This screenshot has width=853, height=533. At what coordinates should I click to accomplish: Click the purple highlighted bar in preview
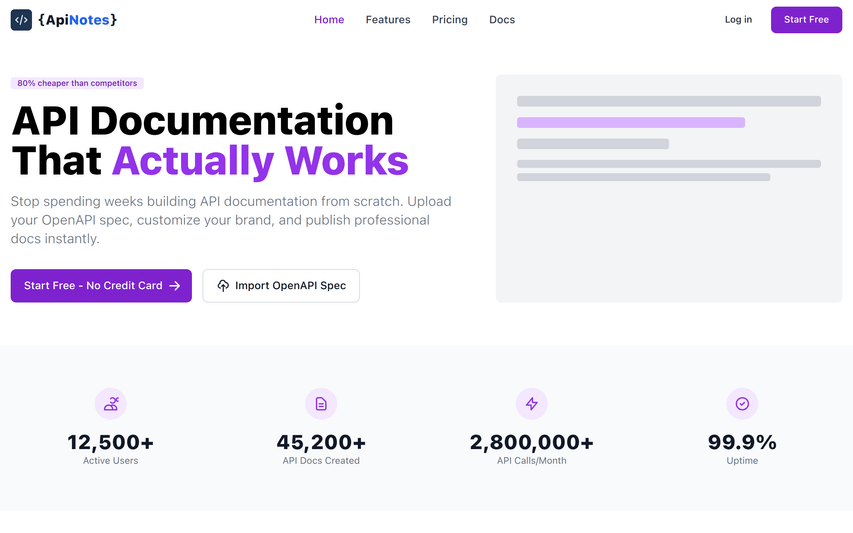(x=630, y=122)
